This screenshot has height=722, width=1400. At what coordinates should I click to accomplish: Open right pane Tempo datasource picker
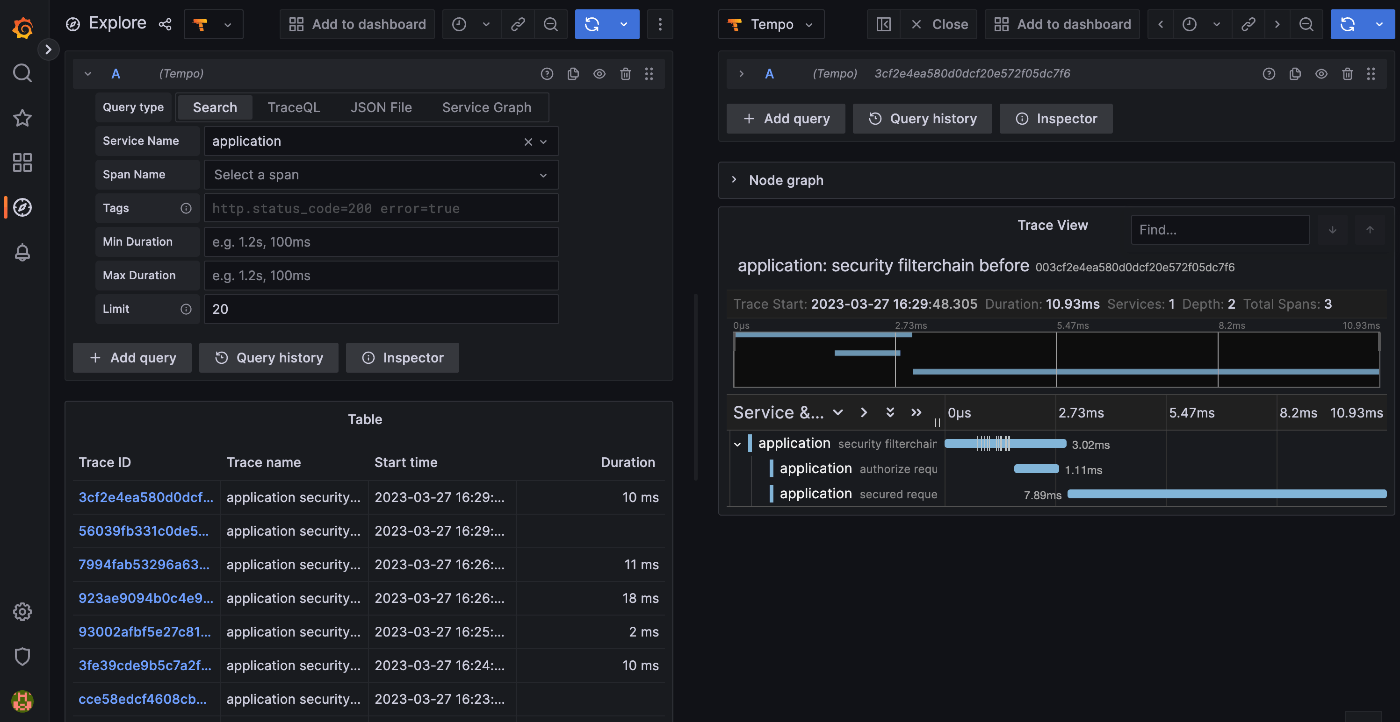point(771,24)
